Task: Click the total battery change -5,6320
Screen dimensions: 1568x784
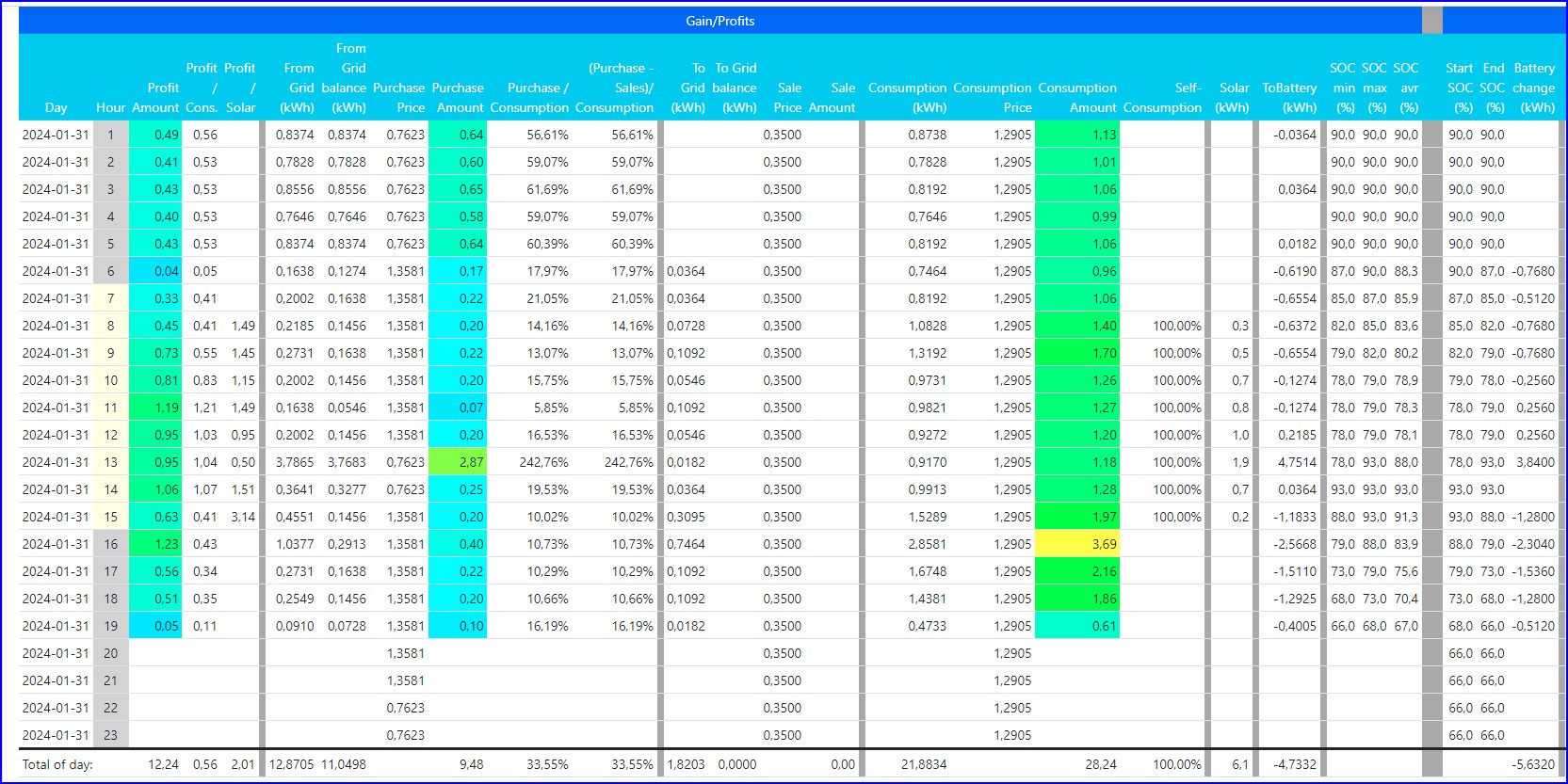Action: (x=1532, y=764)
